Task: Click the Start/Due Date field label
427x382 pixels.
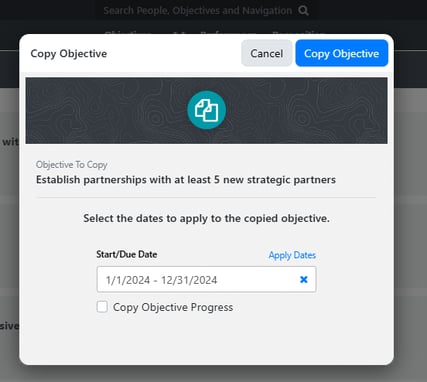Action: pyautogui.click(x=127, y=254)
